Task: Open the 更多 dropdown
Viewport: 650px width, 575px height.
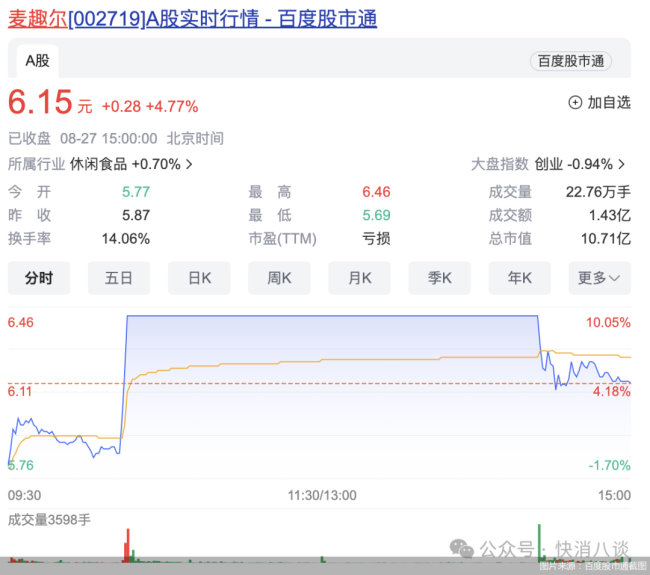Action: 600,278
